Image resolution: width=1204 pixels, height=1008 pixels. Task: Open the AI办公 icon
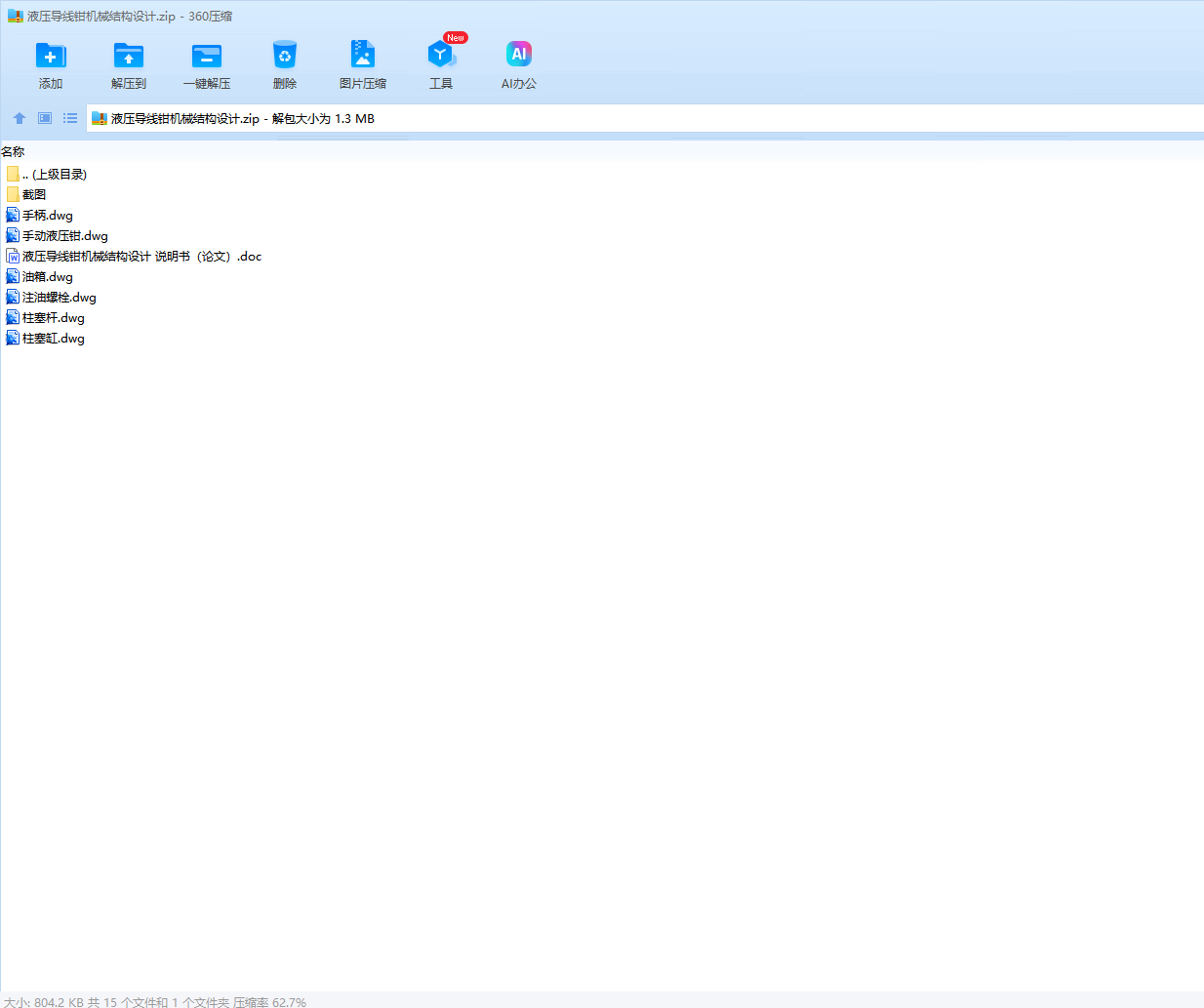[519, 55]
